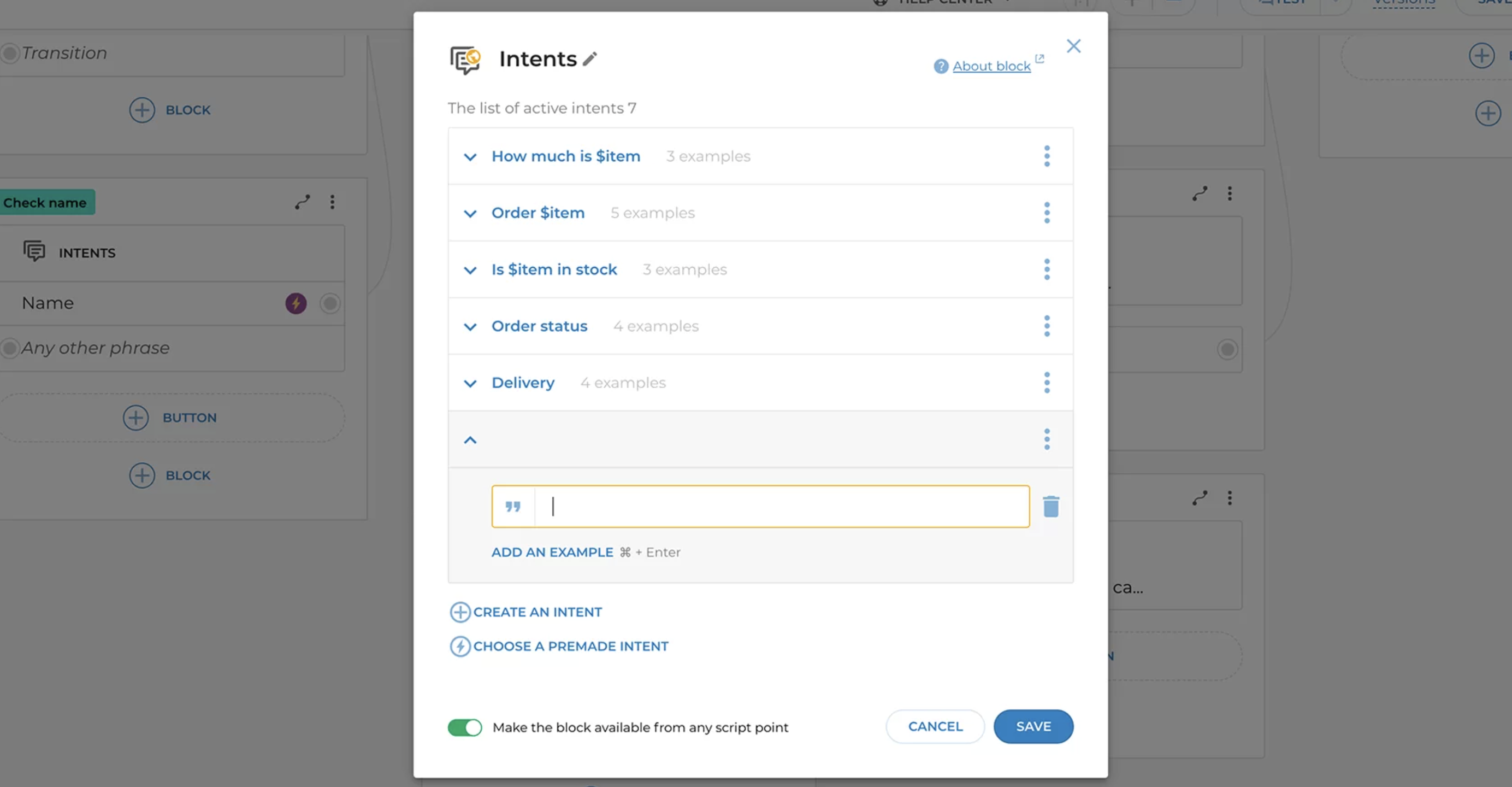Screen dimensions: 1512x787
Task: Click the purple lightning icon beside Name
Action: 296,303
